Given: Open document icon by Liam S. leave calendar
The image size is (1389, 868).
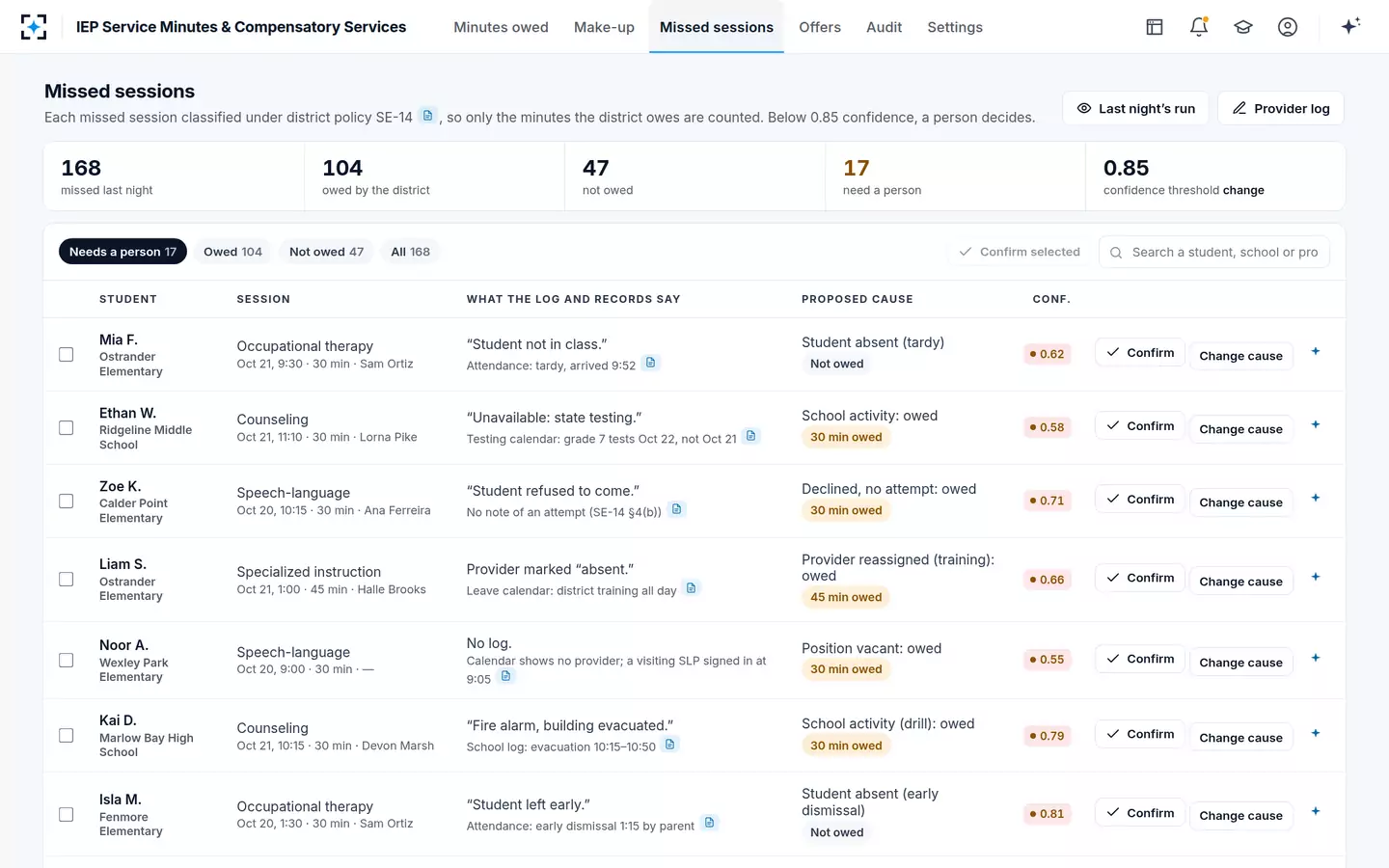Looking at the screenshot, I should click(x=692, y=588).
